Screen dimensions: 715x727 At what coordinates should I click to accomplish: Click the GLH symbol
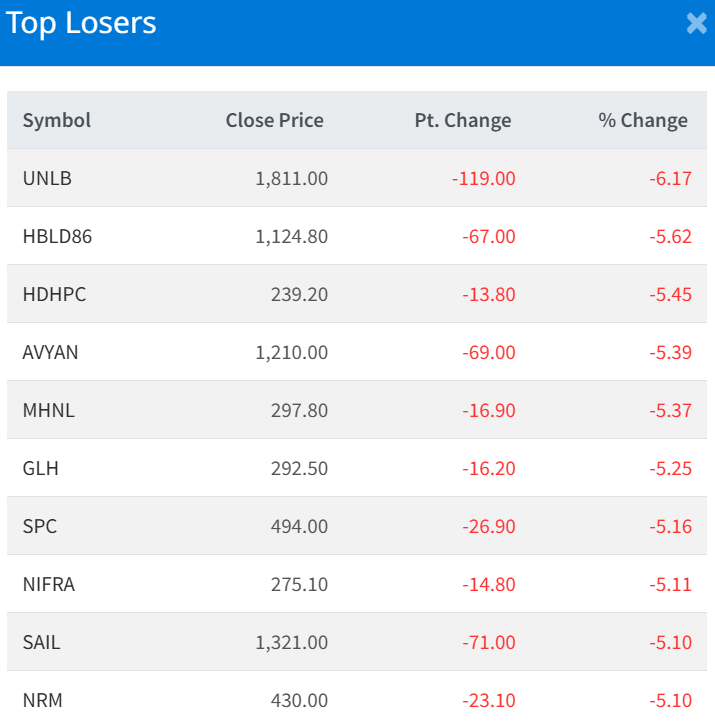(40, 469)
